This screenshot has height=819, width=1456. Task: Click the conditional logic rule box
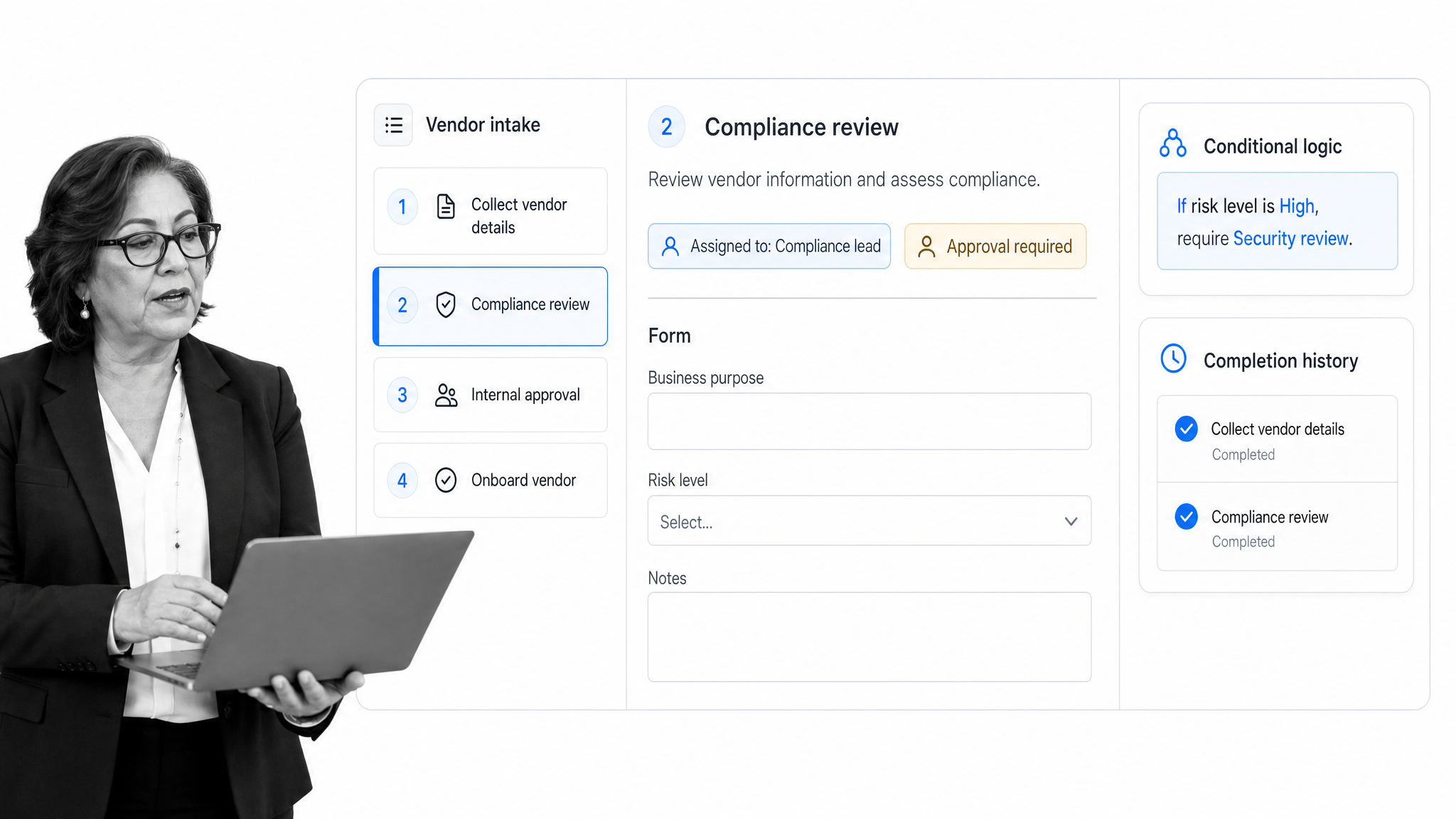point(1278,221)
